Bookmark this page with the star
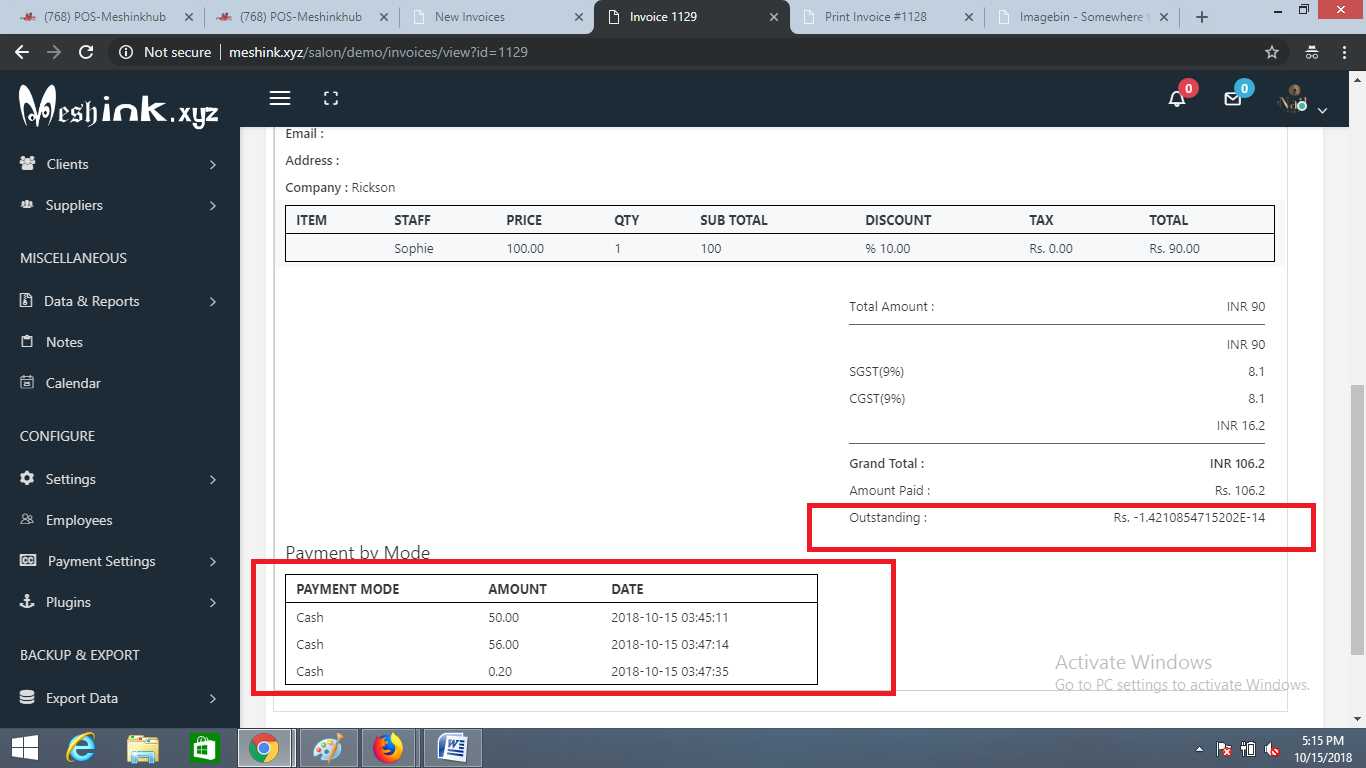 [1272, 52]
